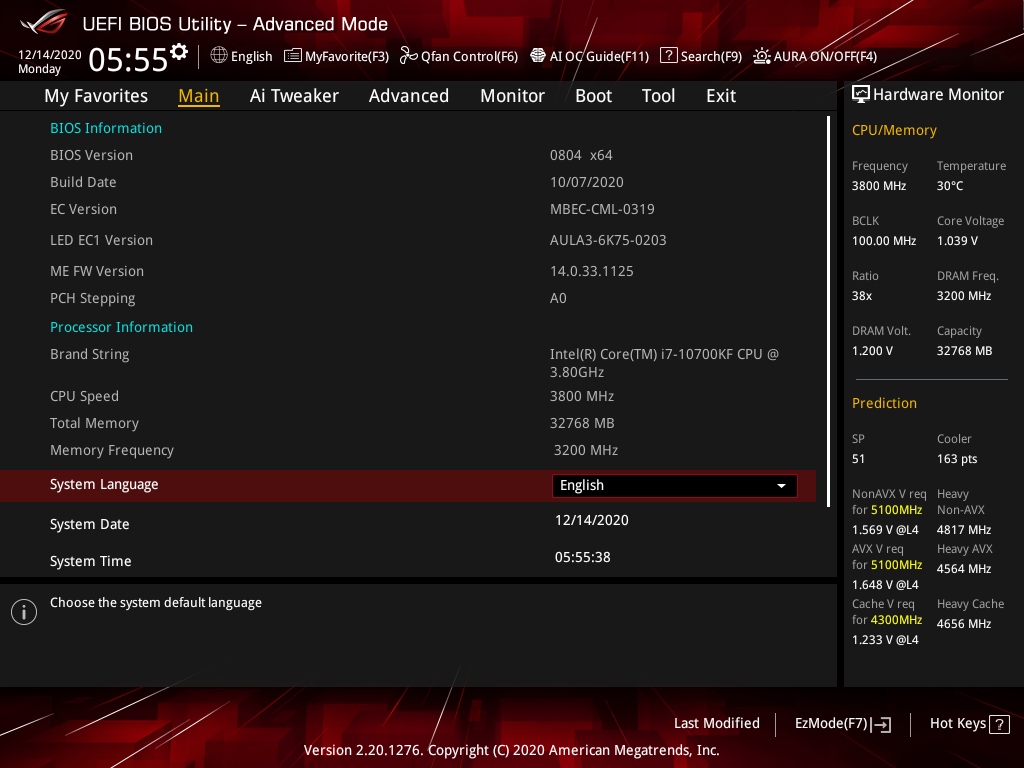Open Qfan Control fan icon
The height and width of the screenshot is (768, 1024).
408,56
